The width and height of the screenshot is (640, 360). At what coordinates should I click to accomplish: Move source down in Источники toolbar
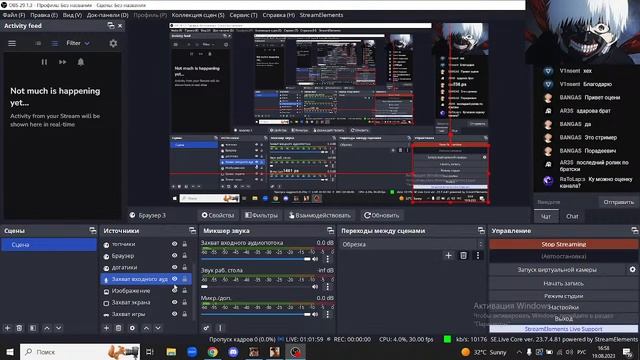point(158,328)
